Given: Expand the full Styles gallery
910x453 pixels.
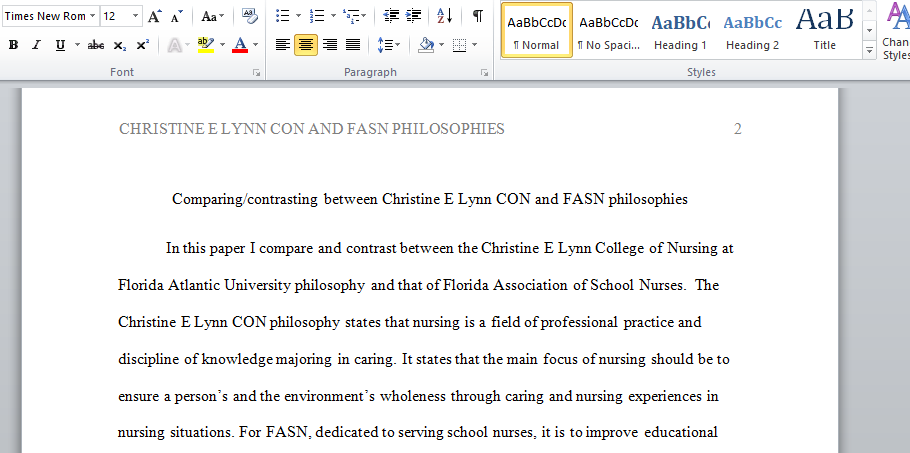Looking at the screenshot, I should 869,50.
